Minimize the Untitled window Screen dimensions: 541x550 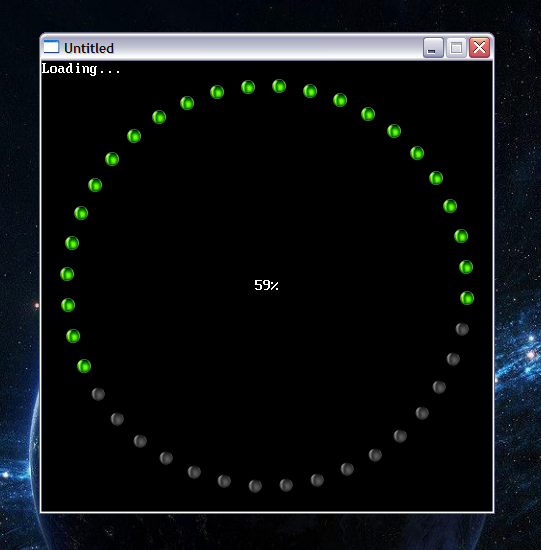click(433, 47)
